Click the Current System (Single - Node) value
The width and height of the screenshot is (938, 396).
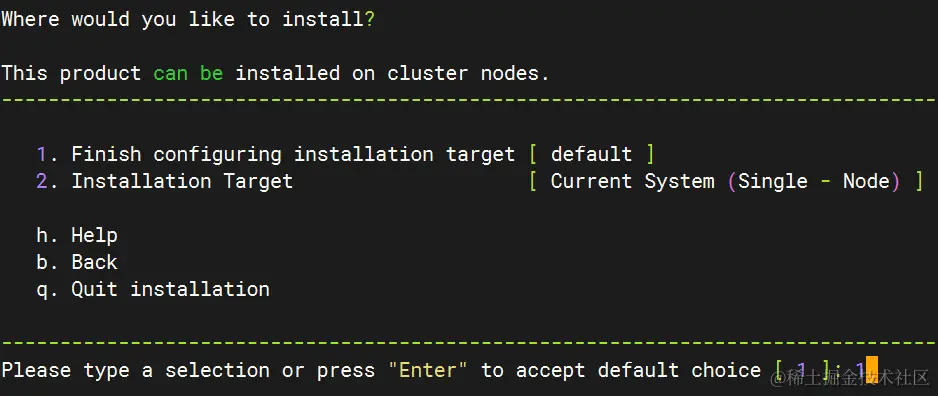pos(726,181)
